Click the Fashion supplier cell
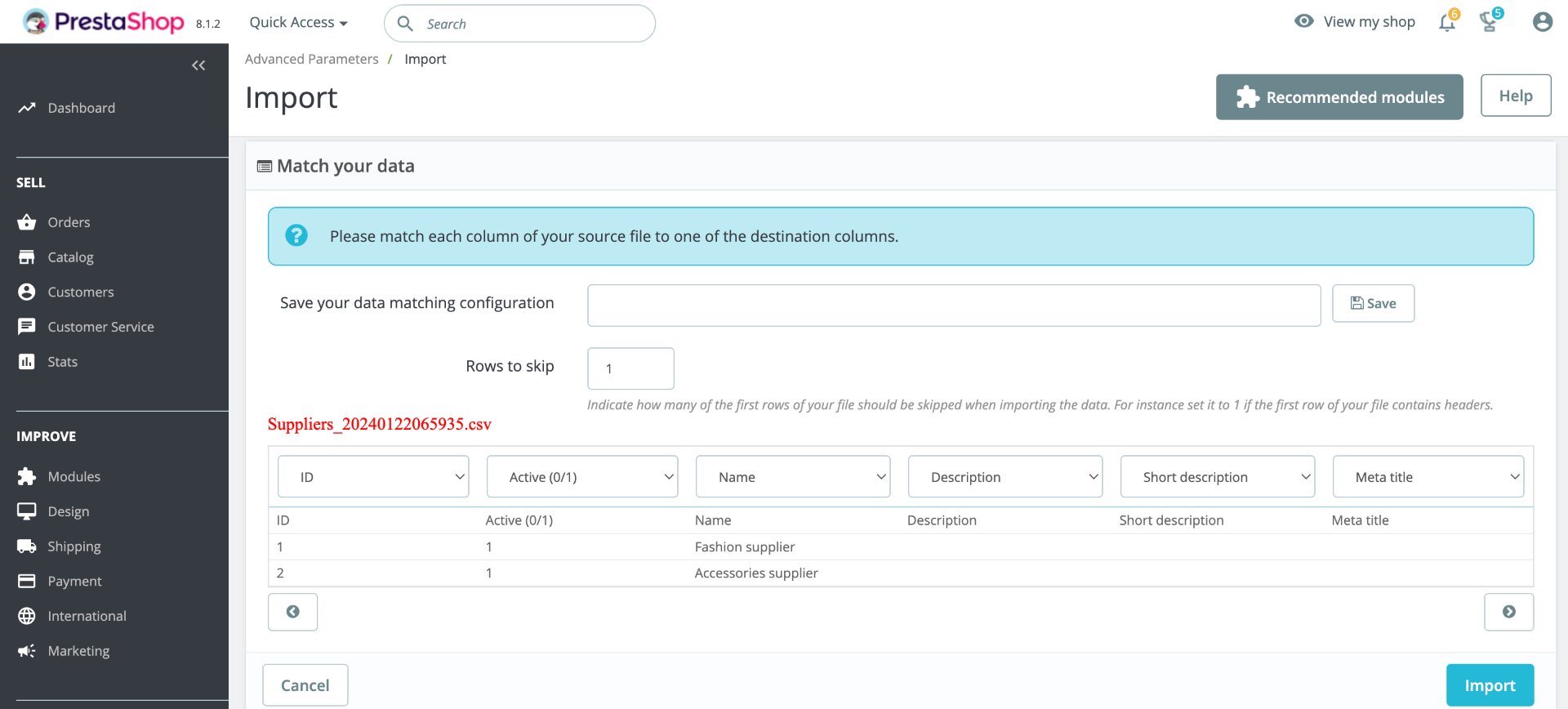Viewport: 1568px width, 709px height. coord(745,547)
